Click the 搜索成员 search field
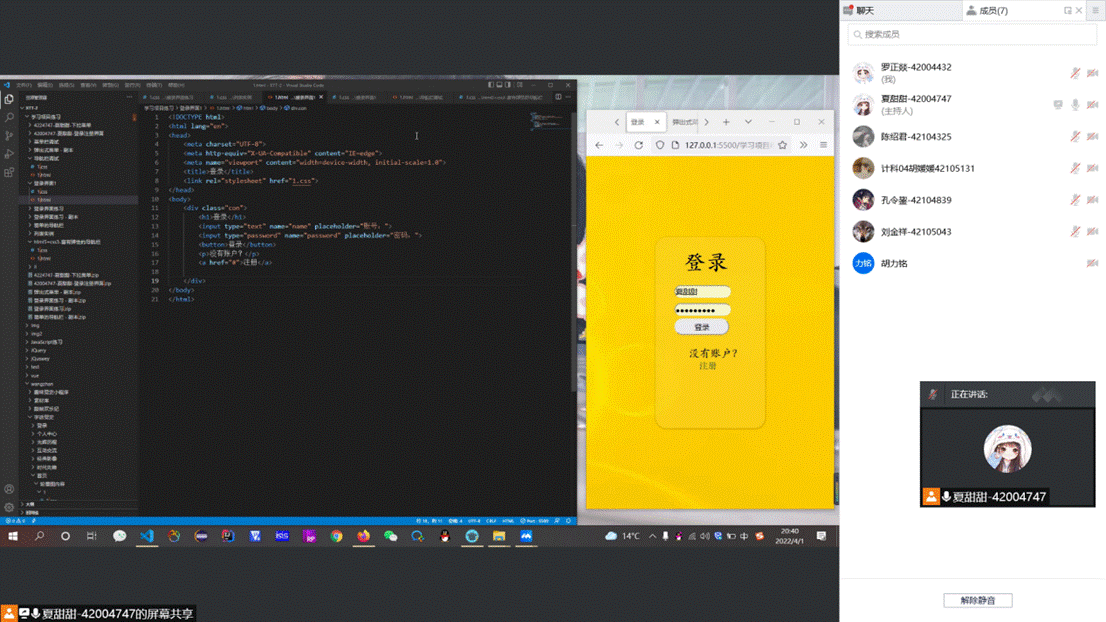1106x622 pixels. (972, 34)
